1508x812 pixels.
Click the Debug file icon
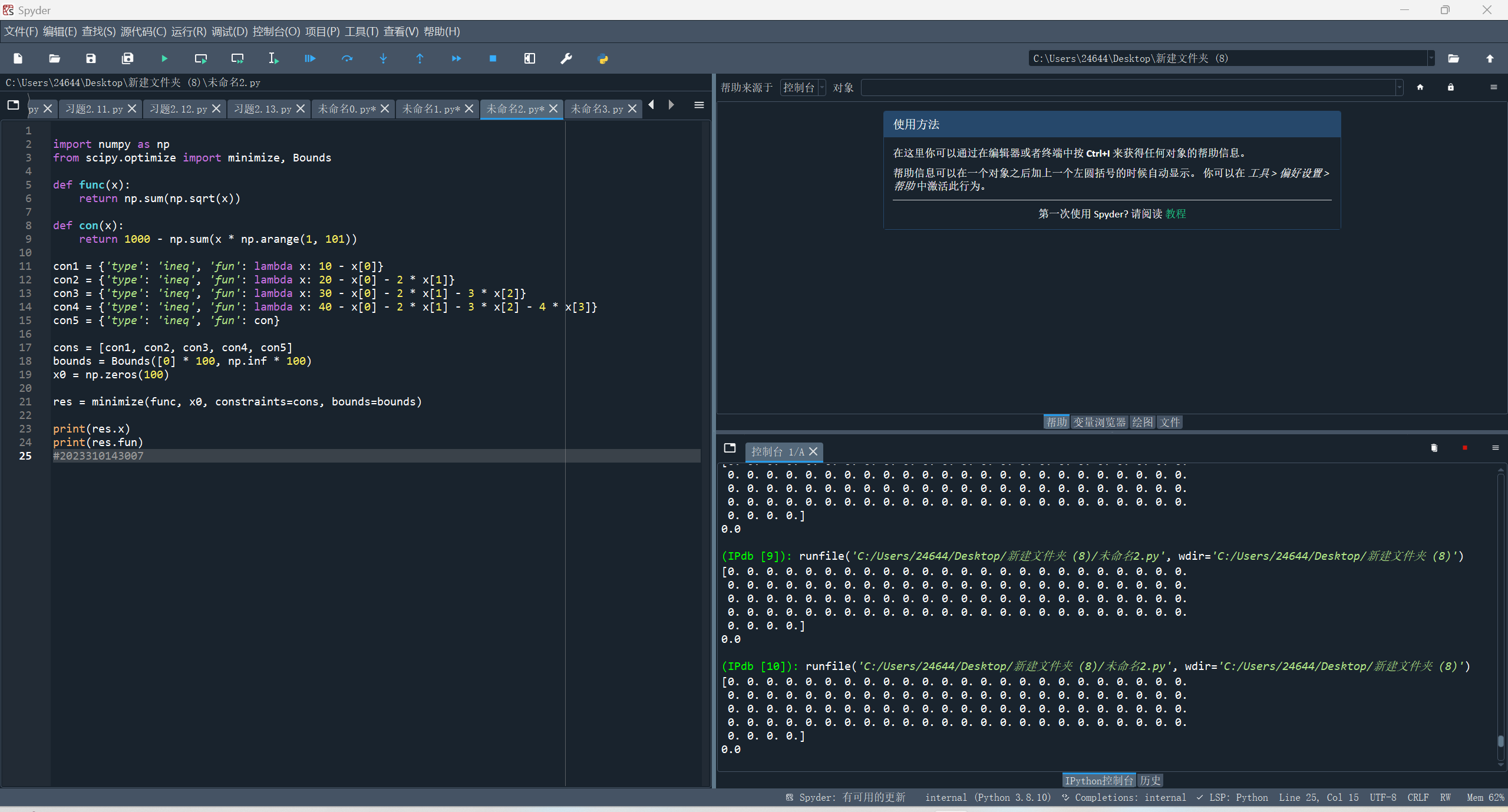(310, 58)
